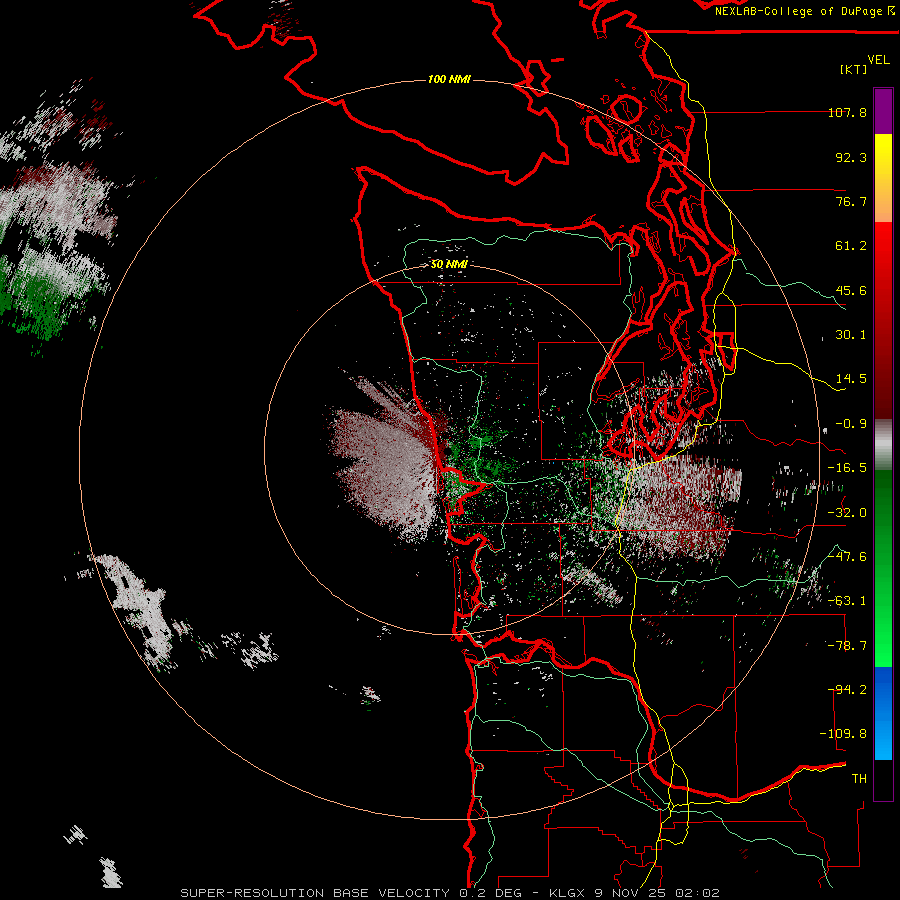Click the VEL legend heading
The width and height of the screenshot is (900, 900).
878,59
